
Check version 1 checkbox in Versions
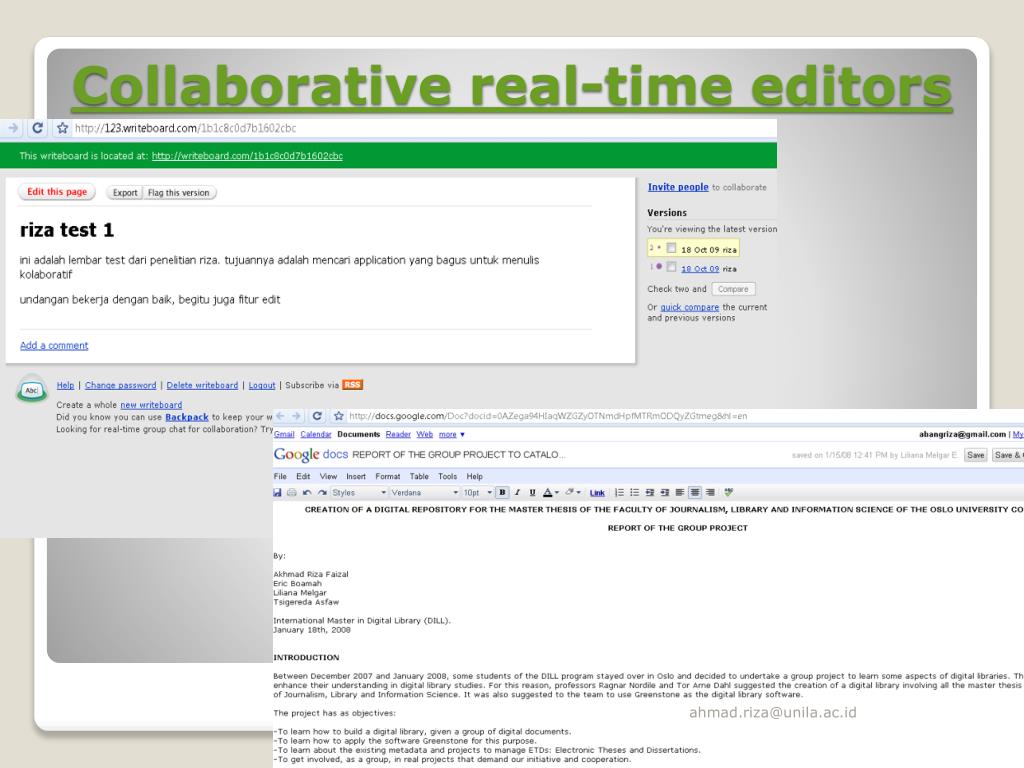[x=671, y=267]
